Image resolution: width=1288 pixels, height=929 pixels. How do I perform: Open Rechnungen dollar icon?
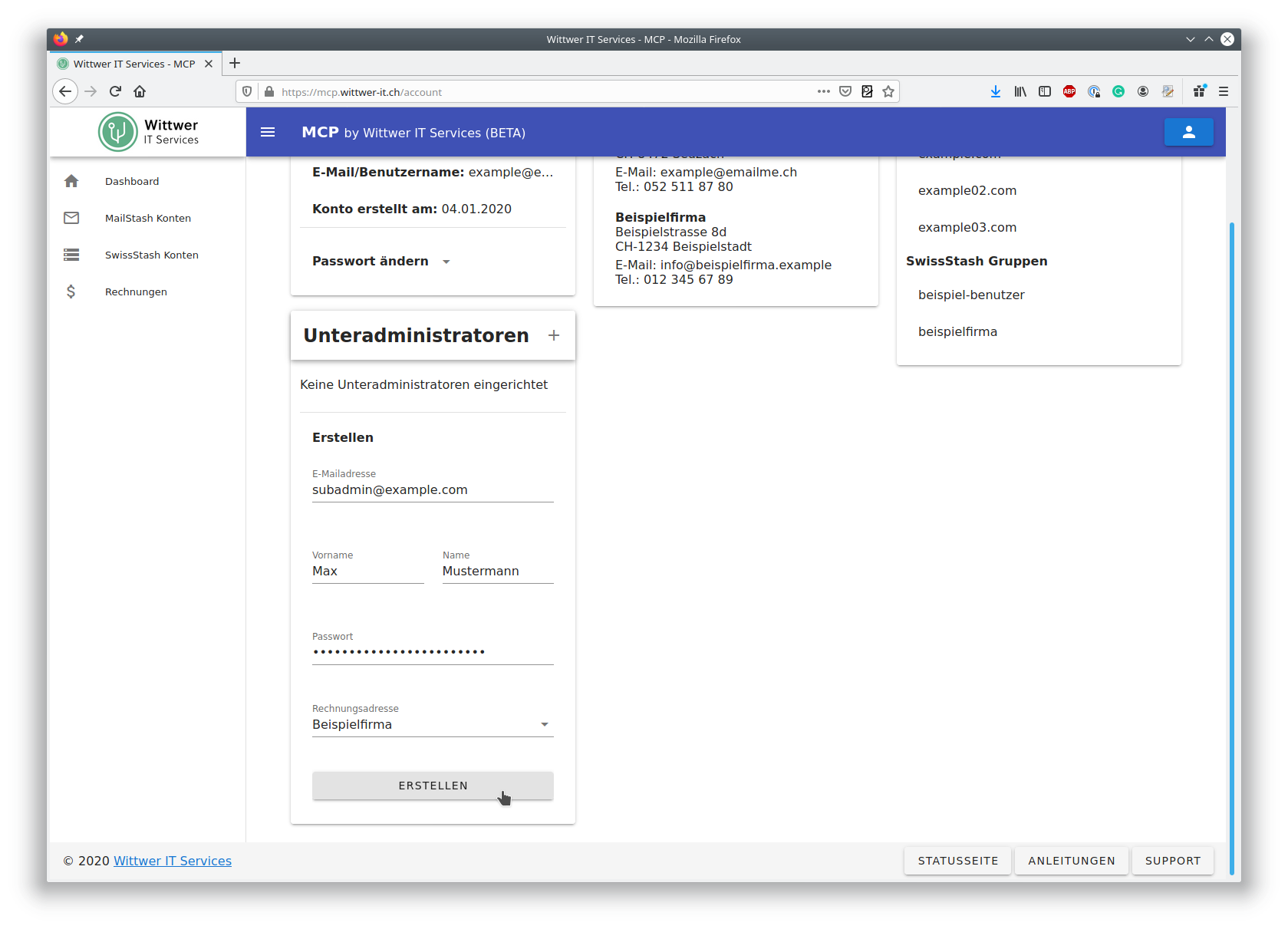71,292
